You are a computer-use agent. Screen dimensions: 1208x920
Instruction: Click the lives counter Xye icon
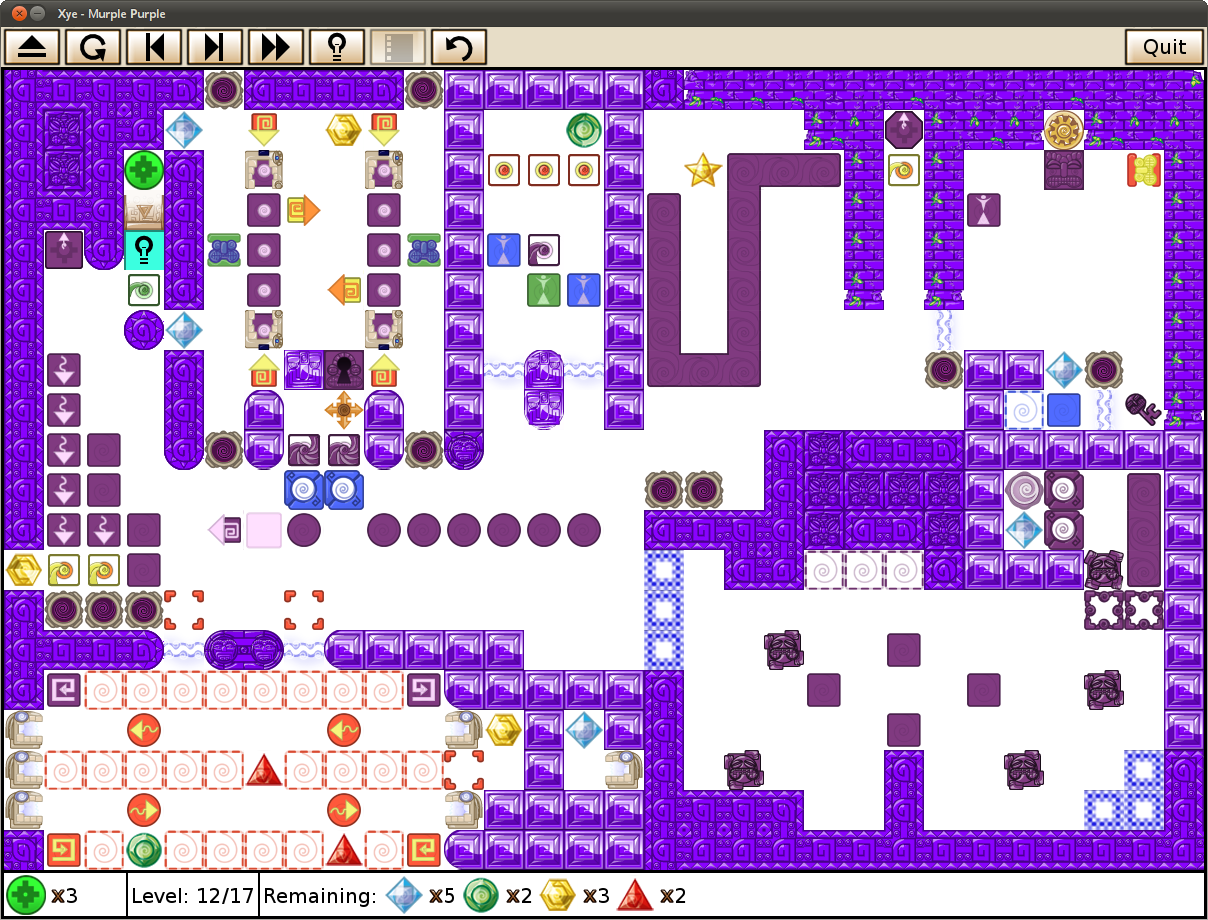[x=26, y=895]
